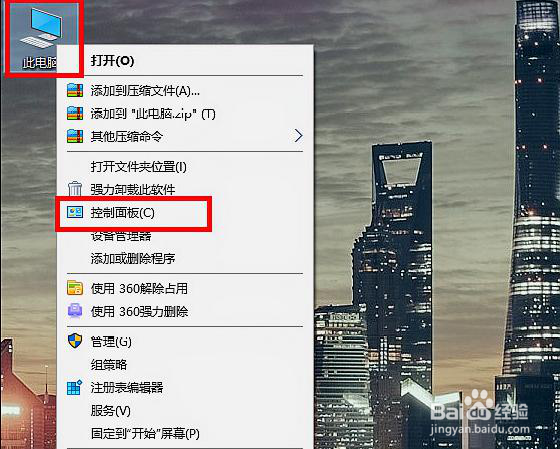Click the trash can icon for 强力卸载此软件
This screenshot has width=560, height=449.
(x=75, y=189)
